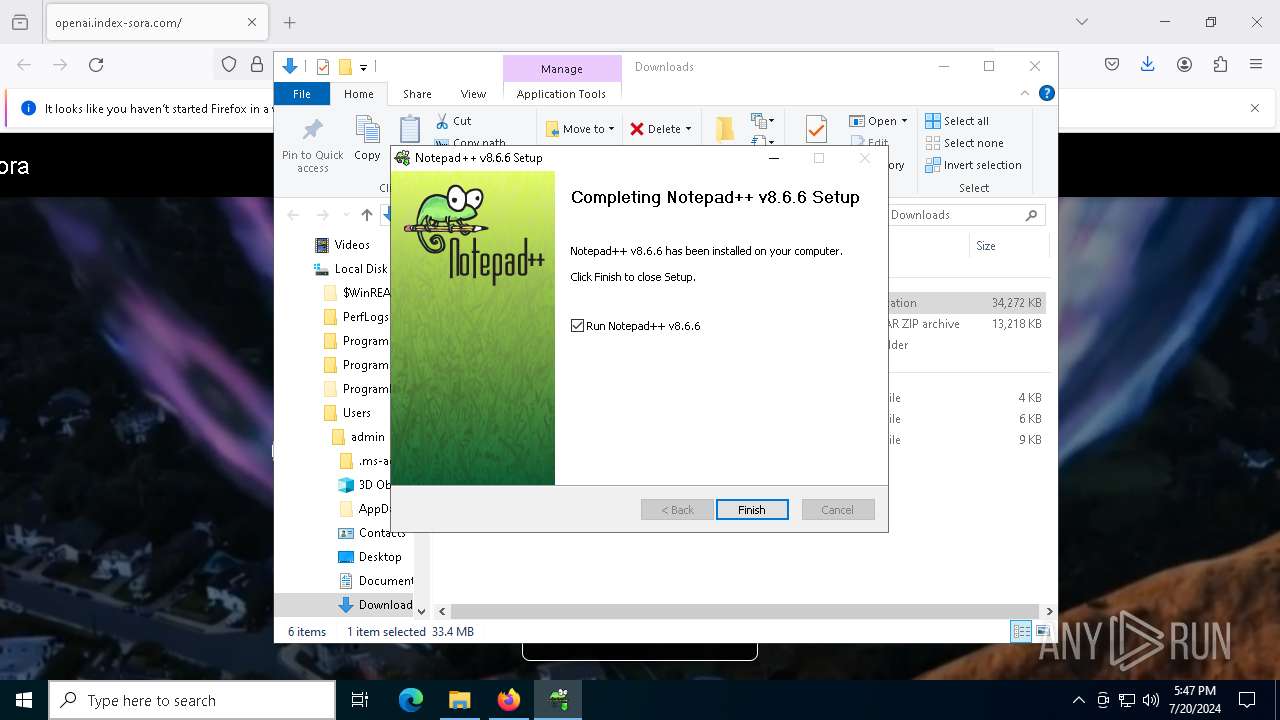The width and height of the screenshot is (1280, 720).
Task: Click Select all in ribbon
Action: coord(957,121)
